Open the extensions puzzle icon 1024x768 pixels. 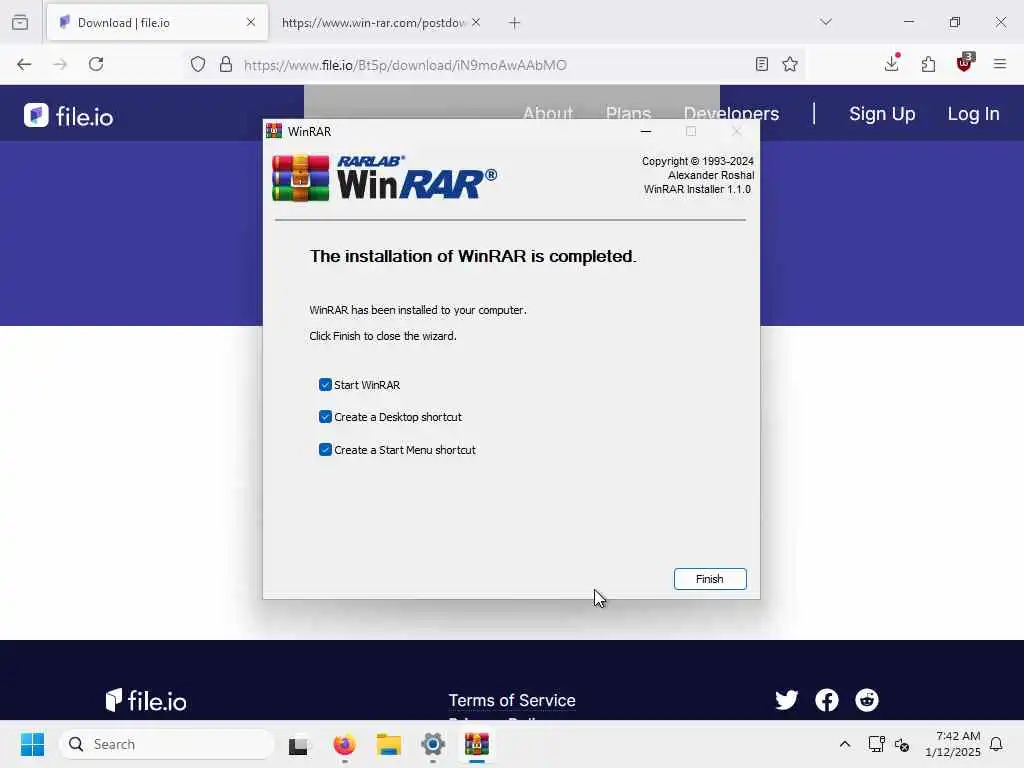pyautogui.click(x=929, y=64)
